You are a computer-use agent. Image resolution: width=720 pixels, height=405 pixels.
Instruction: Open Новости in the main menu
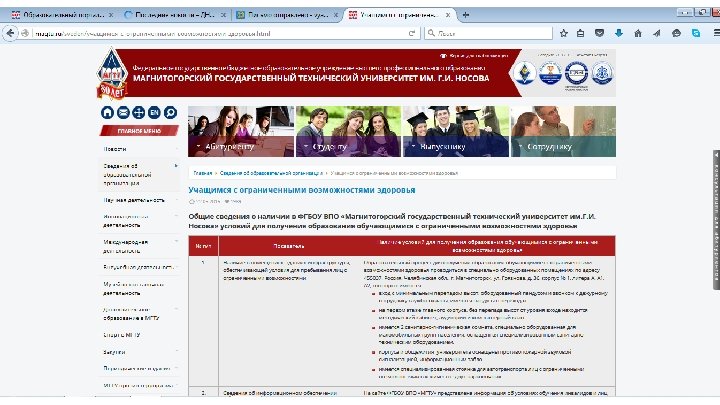pyautogui.click(x=115, y=149)
